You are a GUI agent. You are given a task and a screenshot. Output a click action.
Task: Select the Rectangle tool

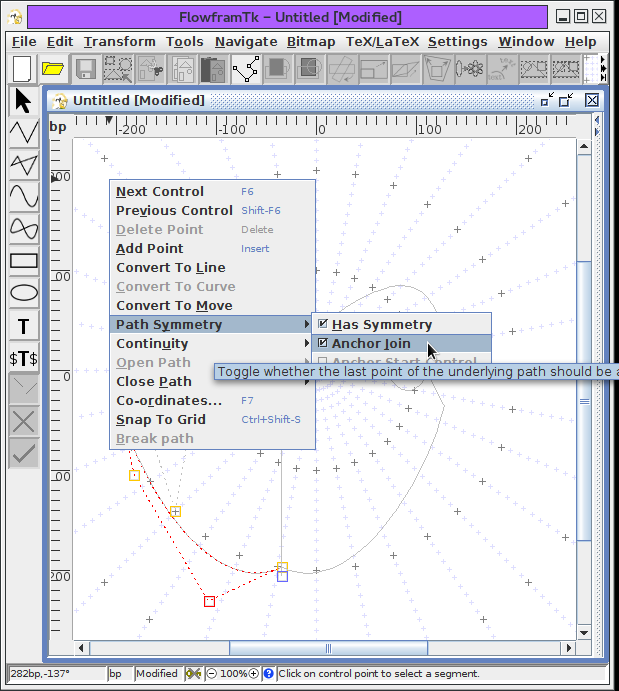(24, 261)
